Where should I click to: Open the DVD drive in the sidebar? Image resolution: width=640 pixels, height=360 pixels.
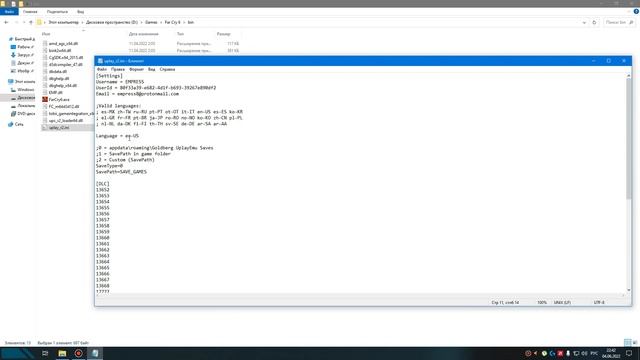click(24, 114)
